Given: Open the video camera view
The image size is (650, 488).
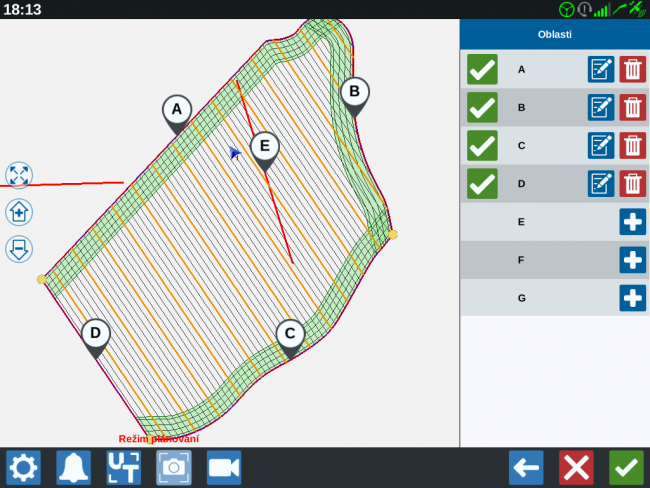Looking at the screenshot, I should (x=224, y=468).
